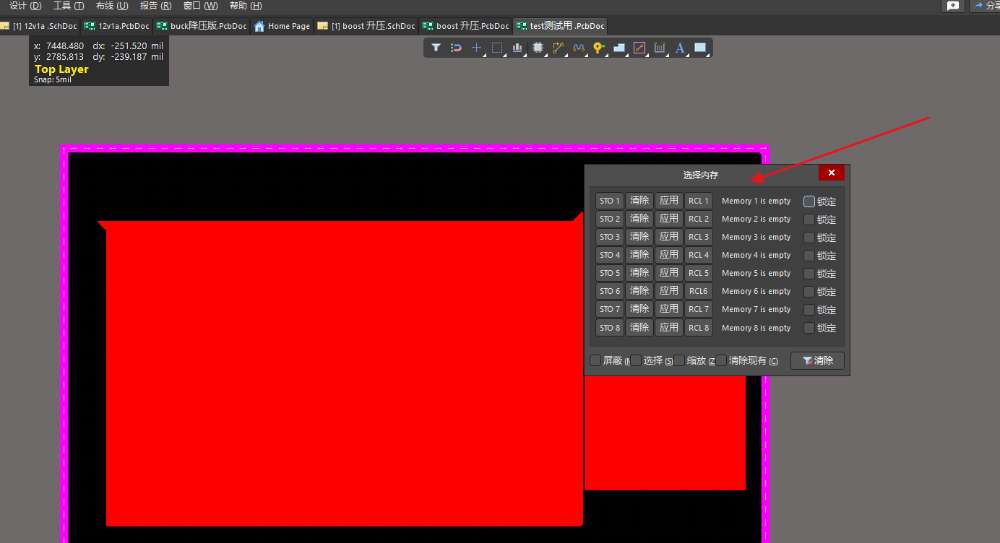The image size is (1000, 543).
Task: Open the buck降压版.PcbDoc tab
Action: click(x=202, y=26)
